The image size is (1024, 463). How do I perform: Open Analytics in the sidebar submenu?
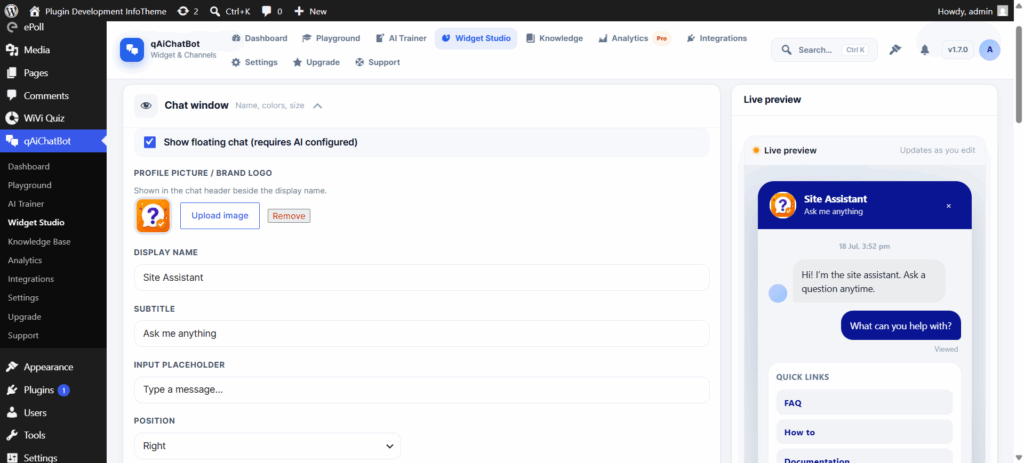pyautogui.click(x=25, y=260)
